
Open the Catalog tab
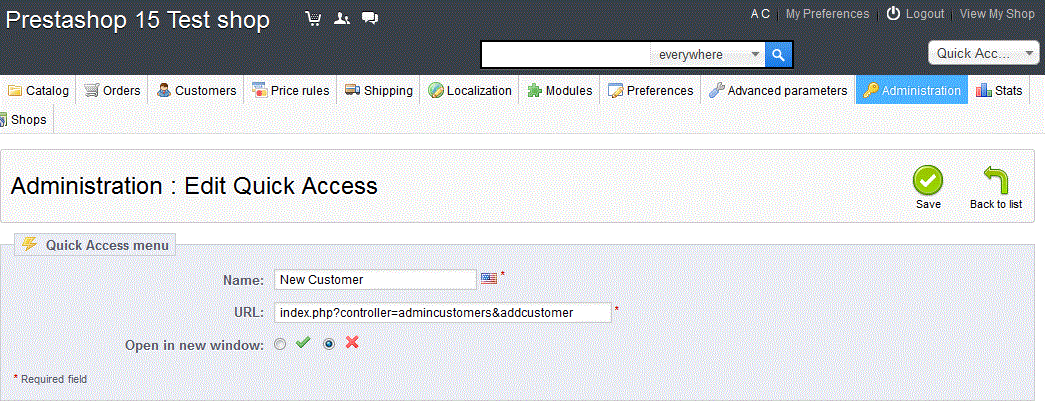pyautogui.click(x=39, y=91)
